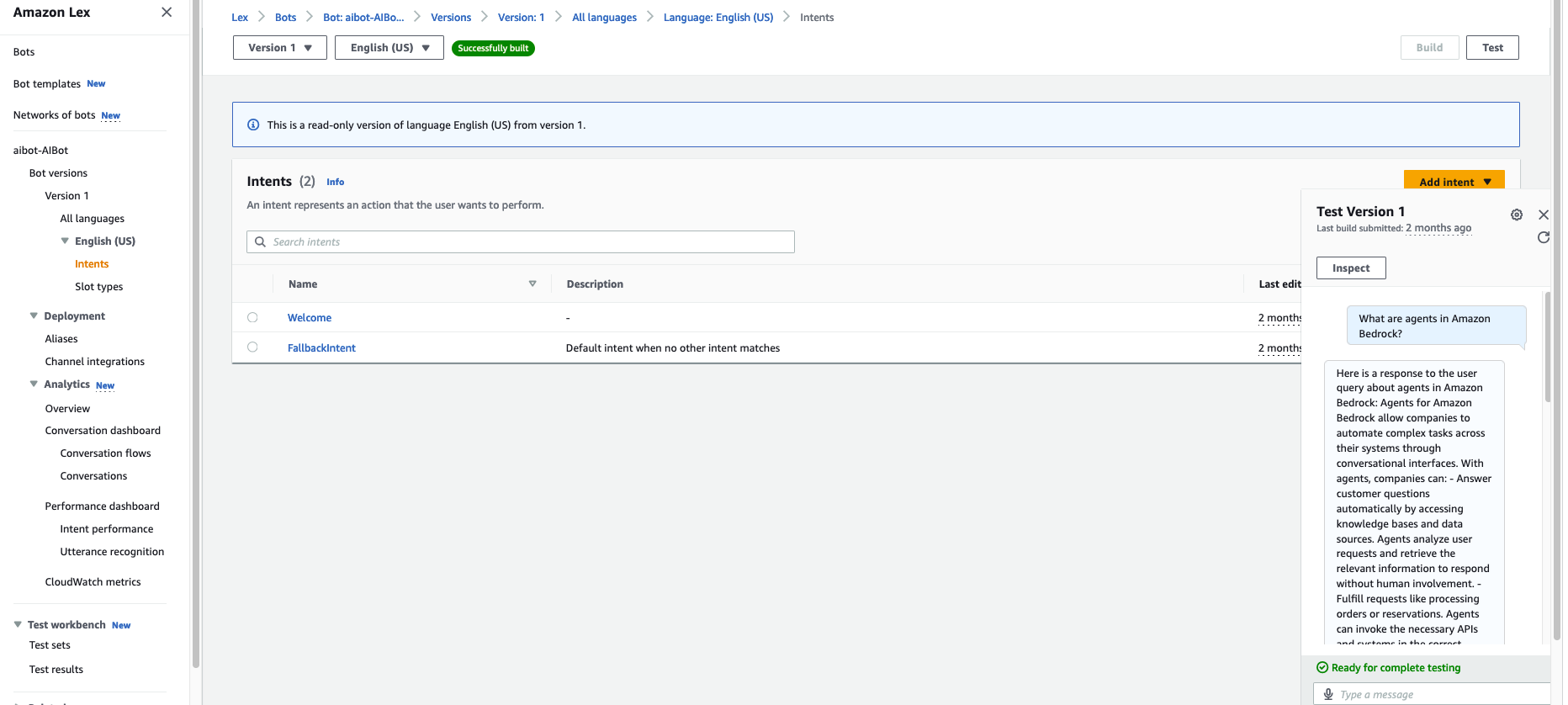Click the test chat panel scrollbar
Image resolution: width=1568 pixels, height=705 pixels.
coord(1547,347)
